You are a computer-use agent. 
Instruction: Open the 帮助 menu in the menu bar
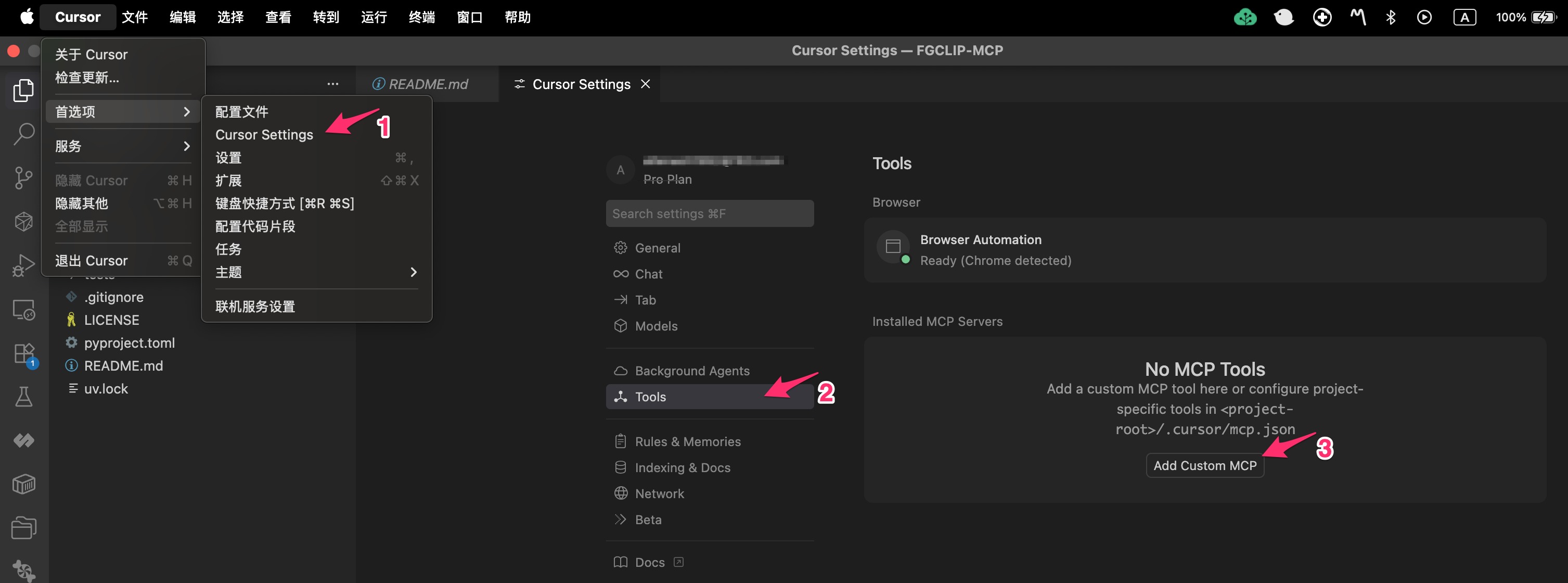(x=518, y=17)
